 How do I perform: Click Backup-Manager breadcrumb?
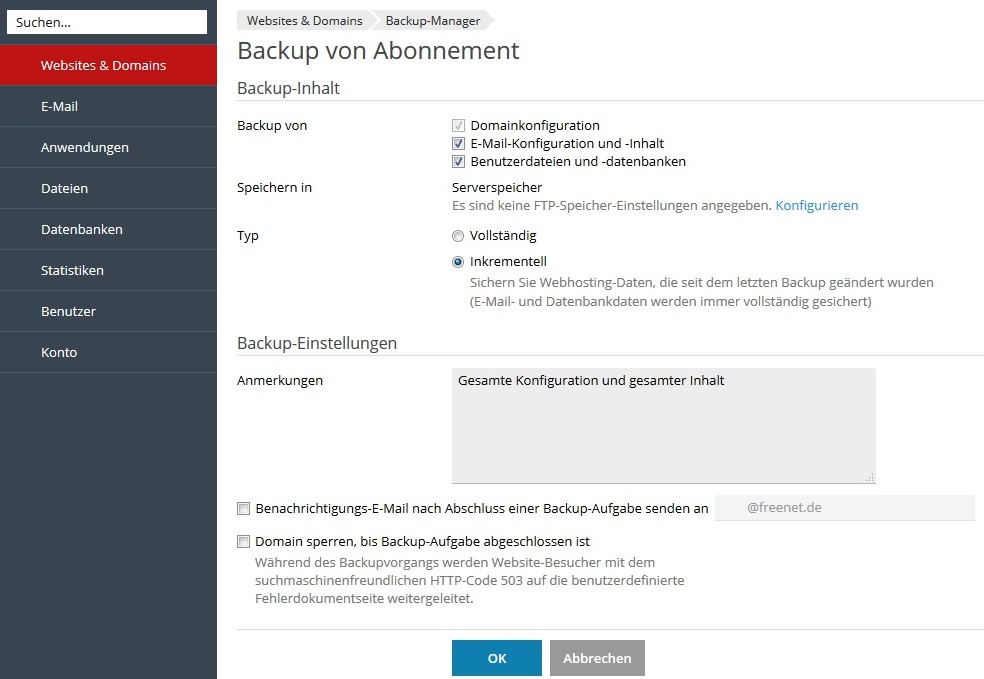(433, 21)
